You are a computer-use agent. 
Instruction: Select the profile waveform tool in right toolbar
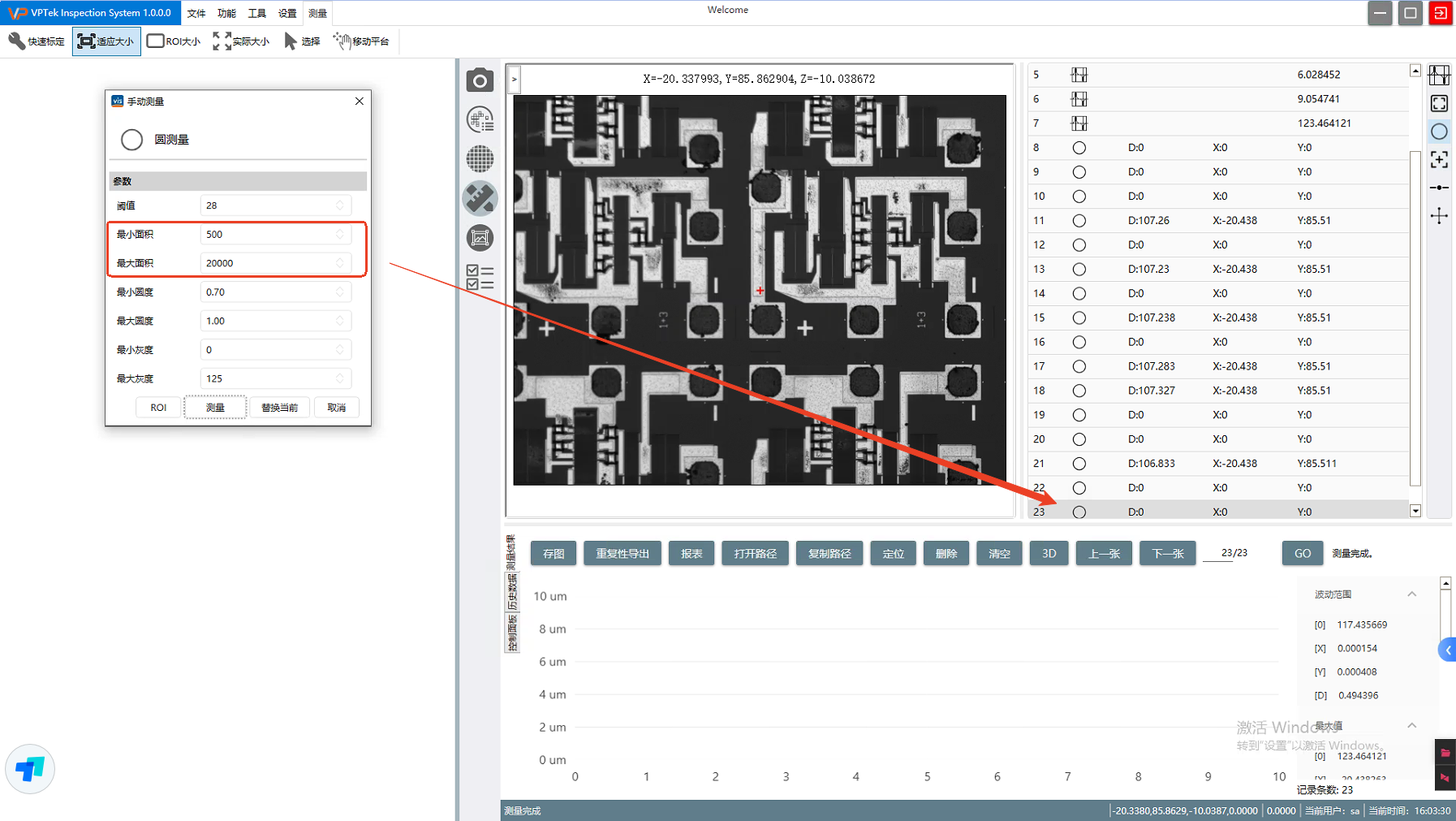(1439, 76)
